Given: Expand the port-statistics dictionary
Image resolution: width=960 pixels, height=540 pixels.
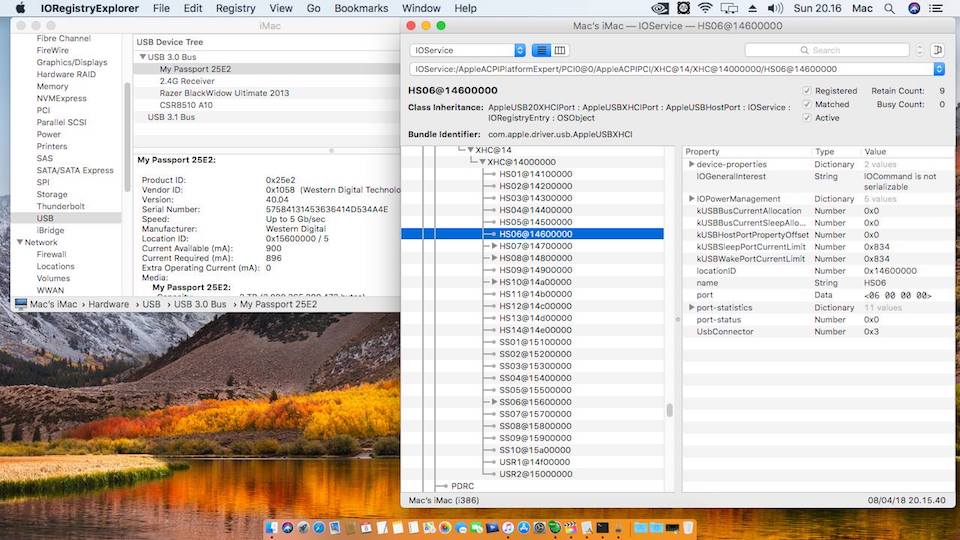Looking at the screenshot, I should tap(691, 308).
